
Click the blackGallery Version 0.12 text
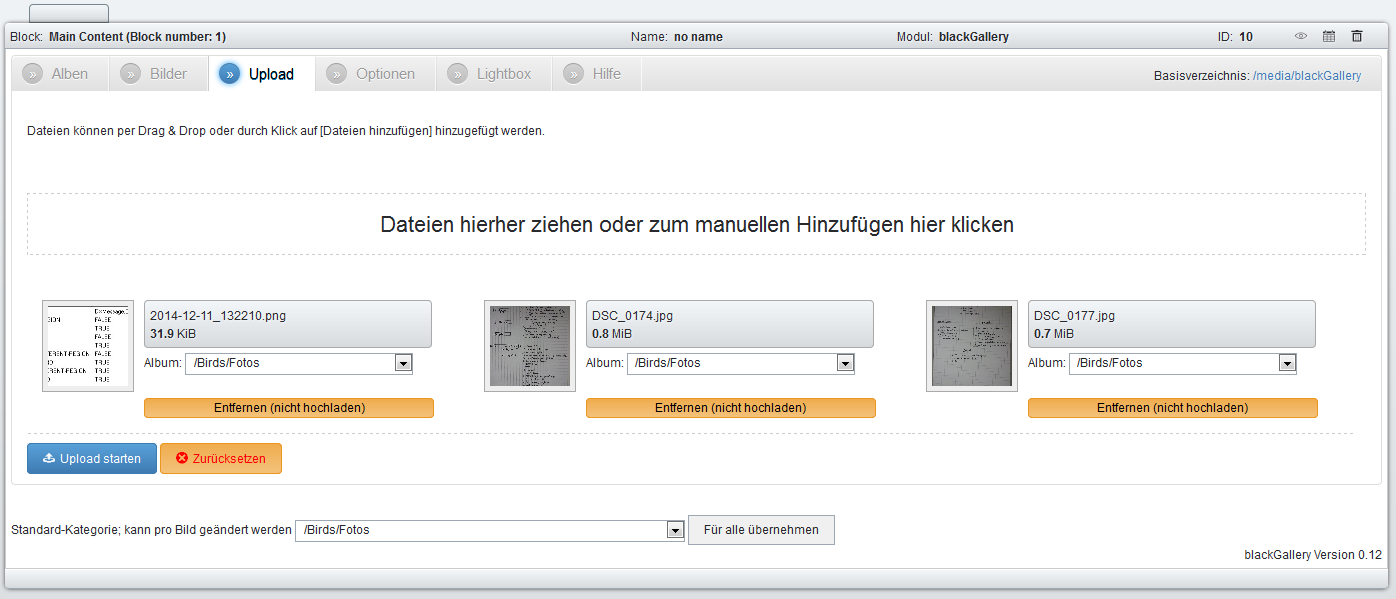tap(1313, 555)
